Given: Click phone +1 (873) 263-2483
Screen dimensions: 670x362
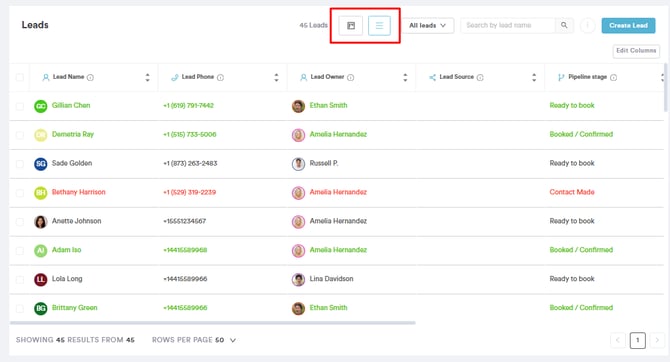Looking at the screenshot, I should coord(190,163).
